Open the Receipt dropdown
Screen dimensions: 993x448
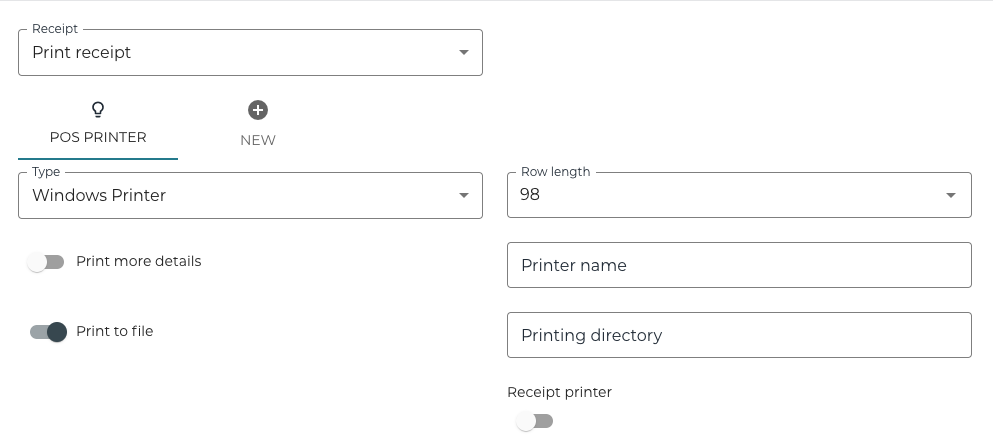pos(250,53)
